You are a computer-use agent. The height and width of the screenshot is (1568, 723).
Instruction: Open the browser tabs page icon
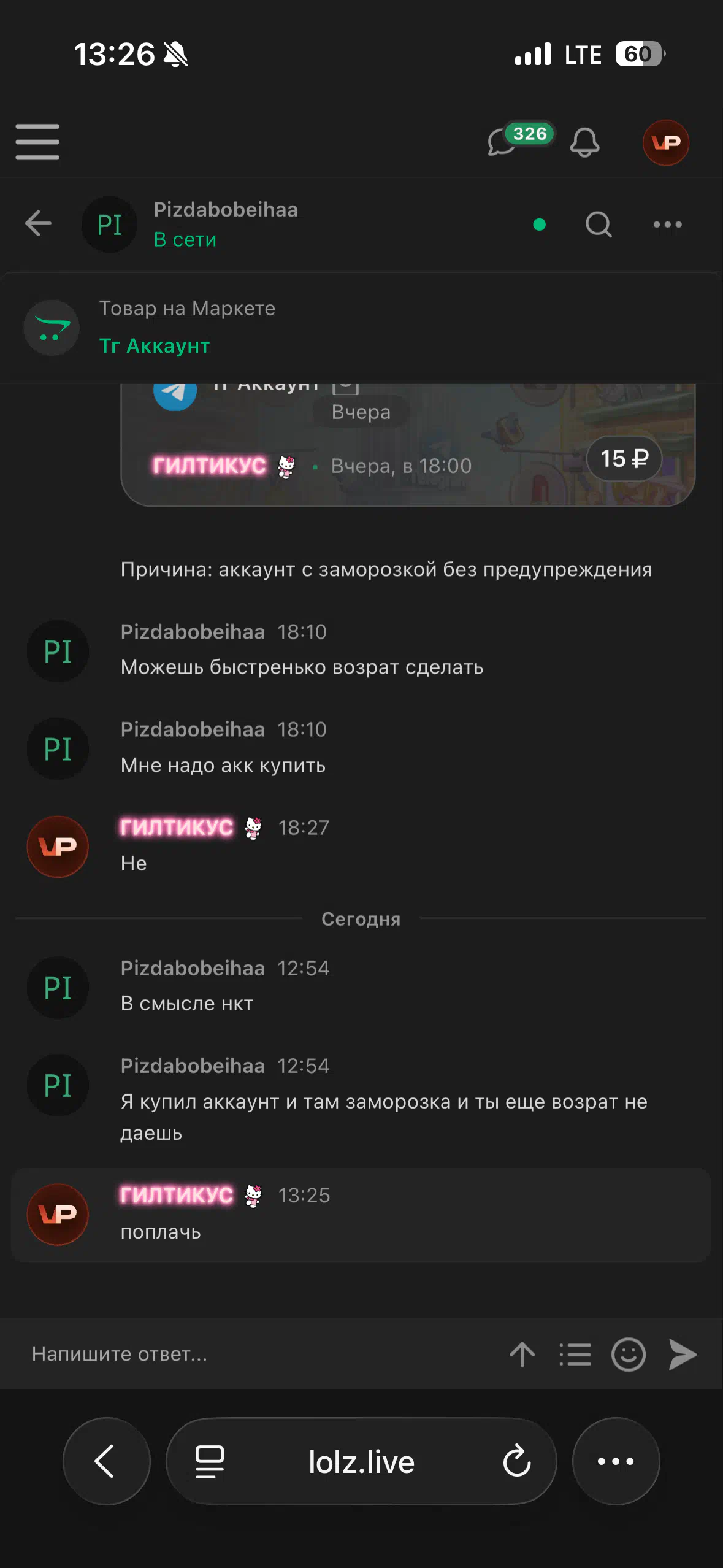209,1462
